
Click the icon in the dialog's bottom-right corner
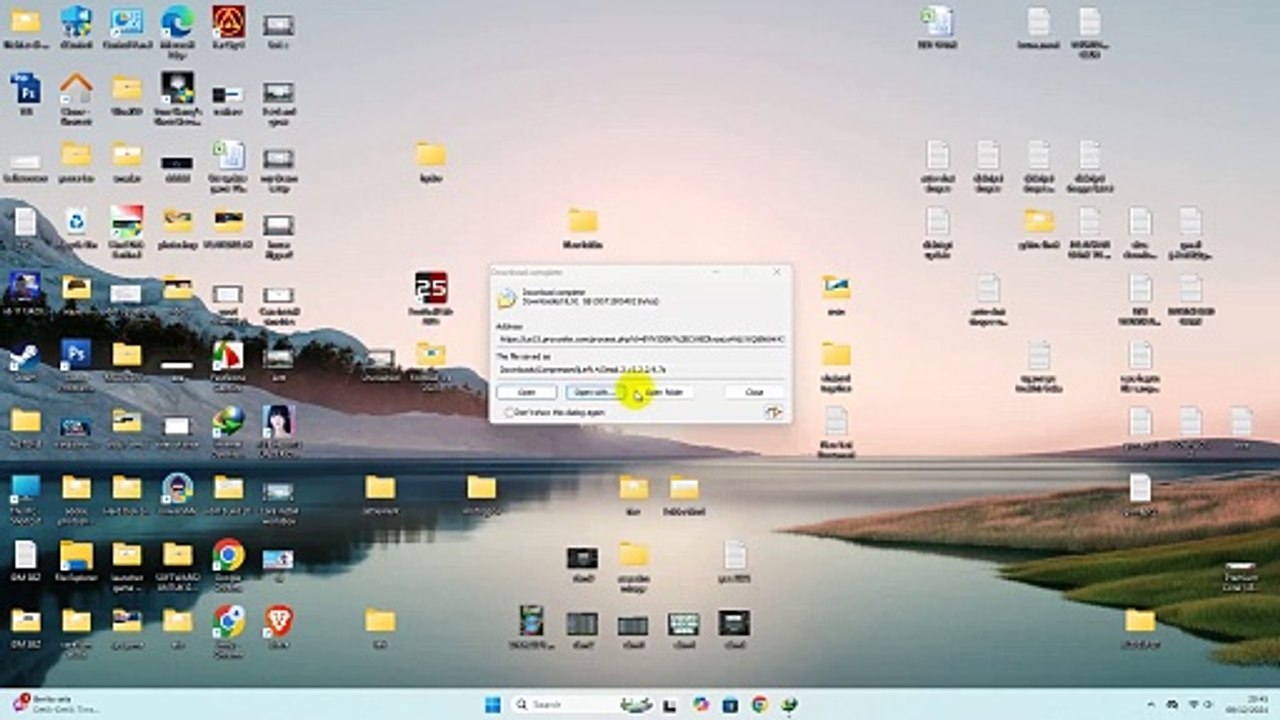pos(773,412)
